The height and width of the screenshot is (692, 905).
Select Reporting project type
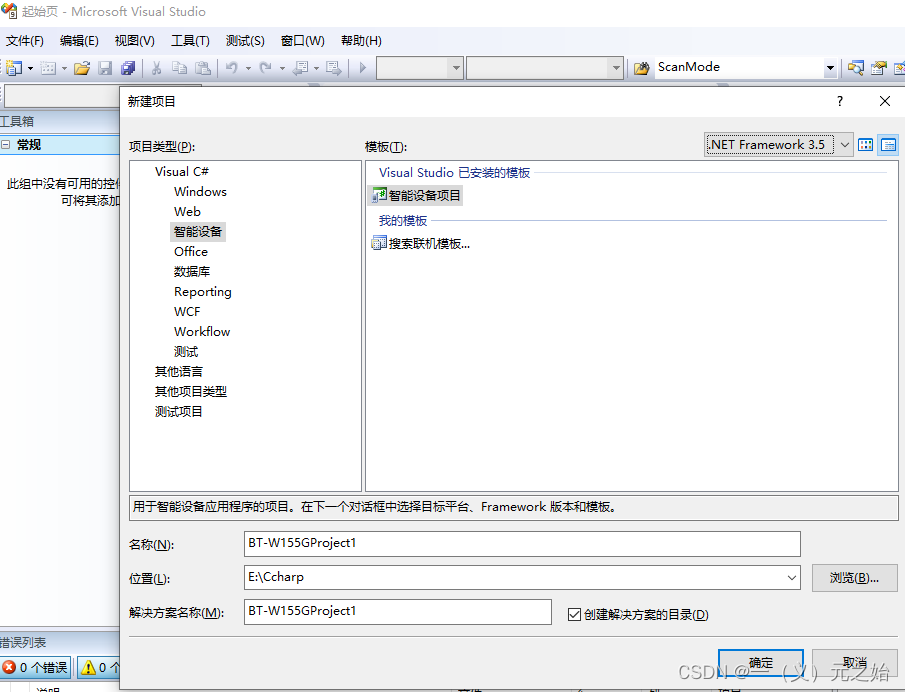pos(203,291)
